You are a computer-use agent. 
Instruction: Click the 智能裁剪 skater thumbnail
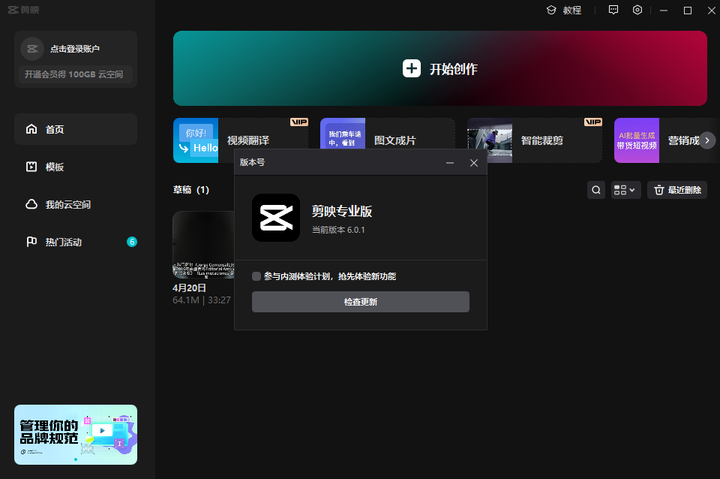coord(489,140)
